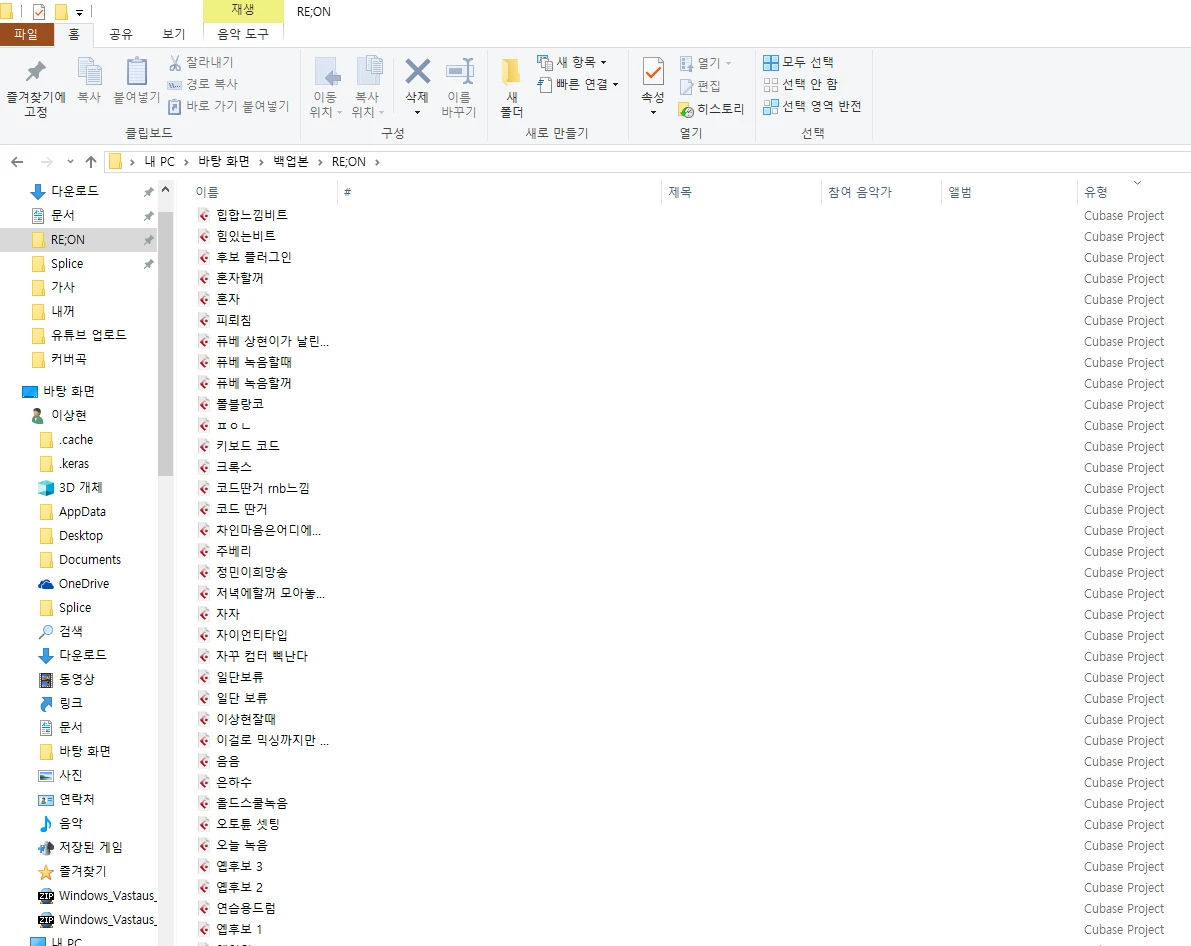The height and width of the screenshot is (946, 1191).
Task: Click 바로 가기 붙여넣기 (paste shortcut)
Action: coord(229,106)
